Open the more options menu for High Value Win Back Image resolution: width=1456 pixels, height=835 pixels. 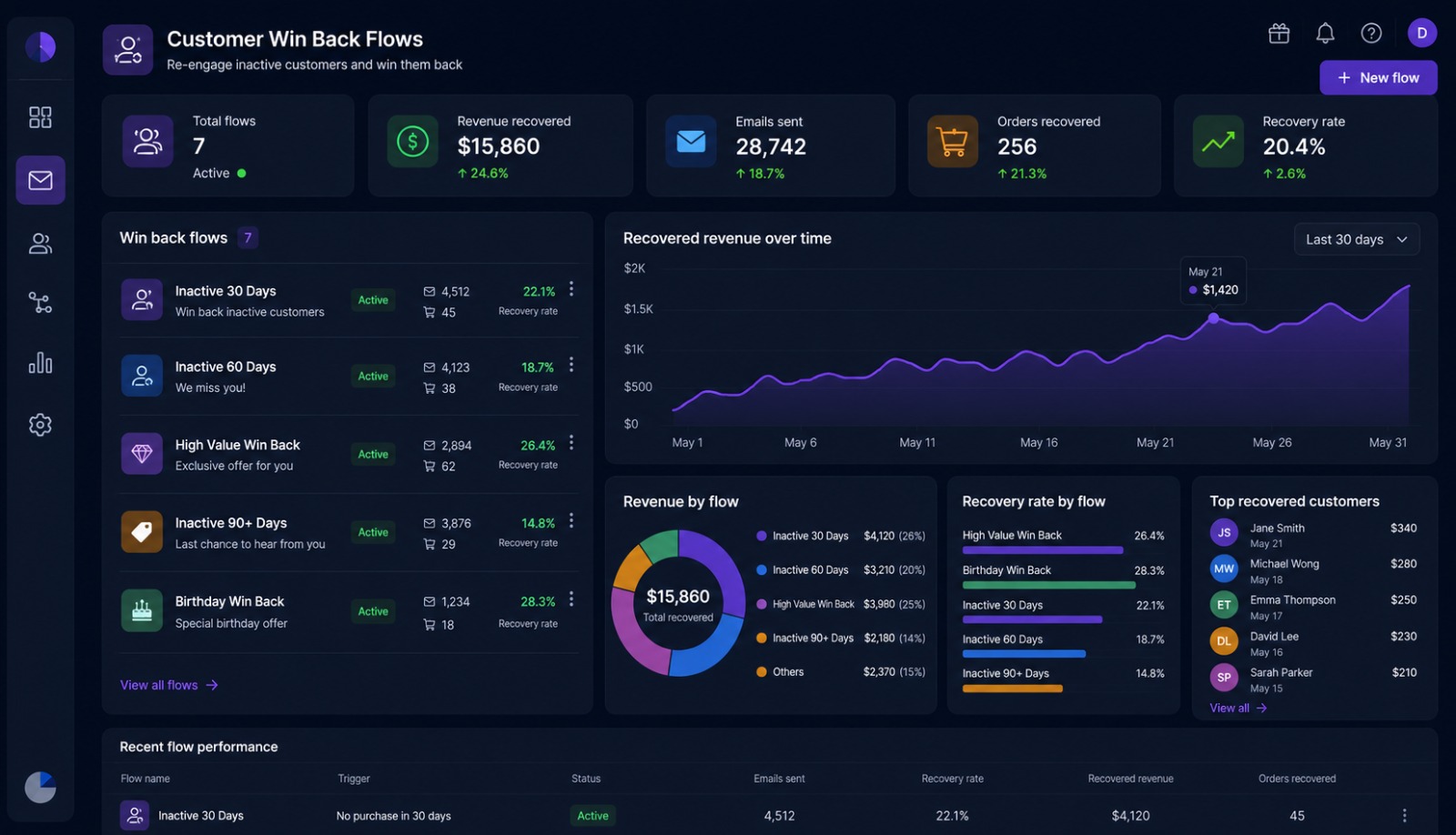[x=571, y=442]
